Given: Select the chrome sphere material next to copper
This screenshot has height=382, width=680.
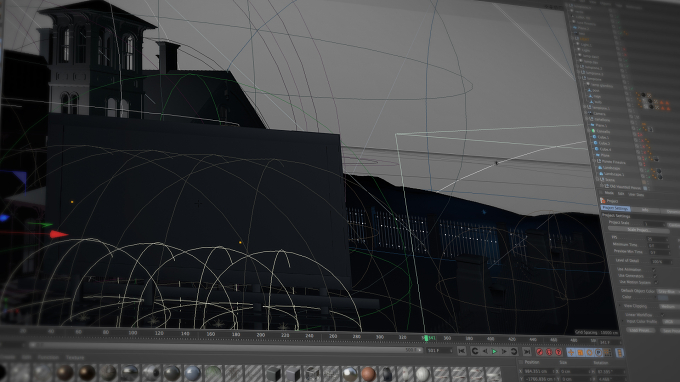Looking at the screenshot, I should coord(349,373).
